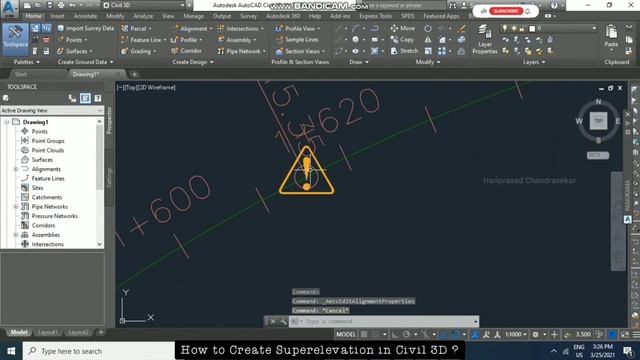Screen dimensions: 640x360
Task: Toggle Ortho mode in status bar
Action: pyautogui.click(x=395, y=334)
